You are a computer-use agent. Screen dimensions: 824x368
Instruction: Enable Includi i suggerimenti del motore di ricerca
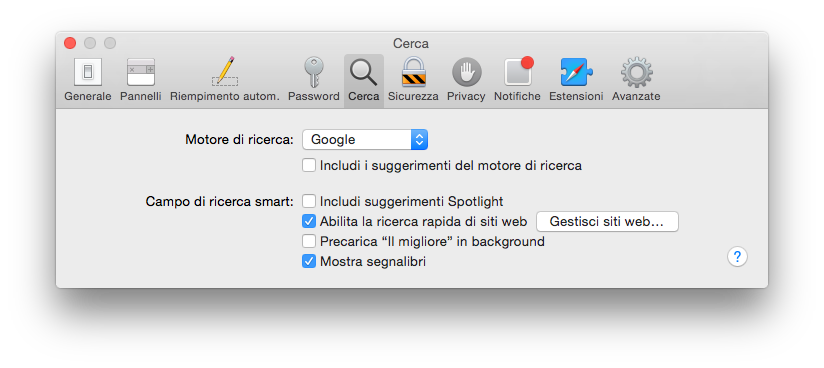pos(308,166)
